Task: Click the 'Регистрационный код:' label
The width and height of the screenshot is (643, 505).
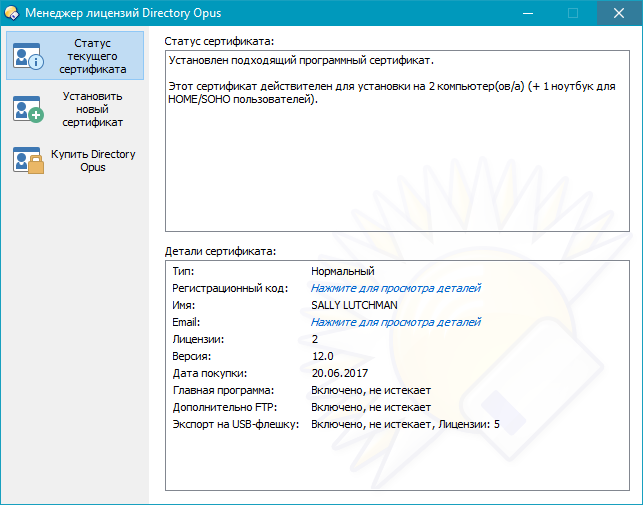Action: pyautogui.click(x=230, y=288)
